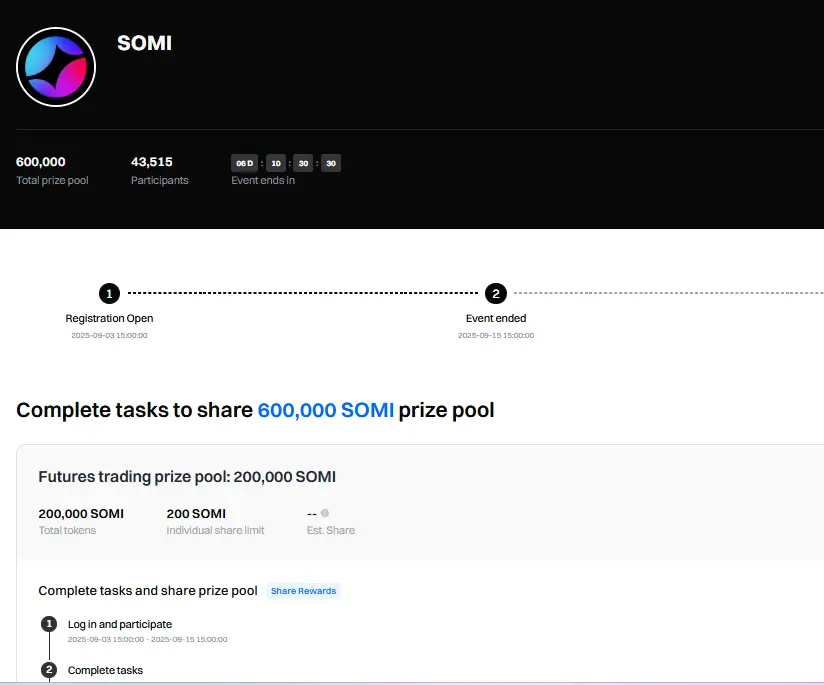Click the Event ends in label
Screen dimensions: 824x685
point(263,180)
